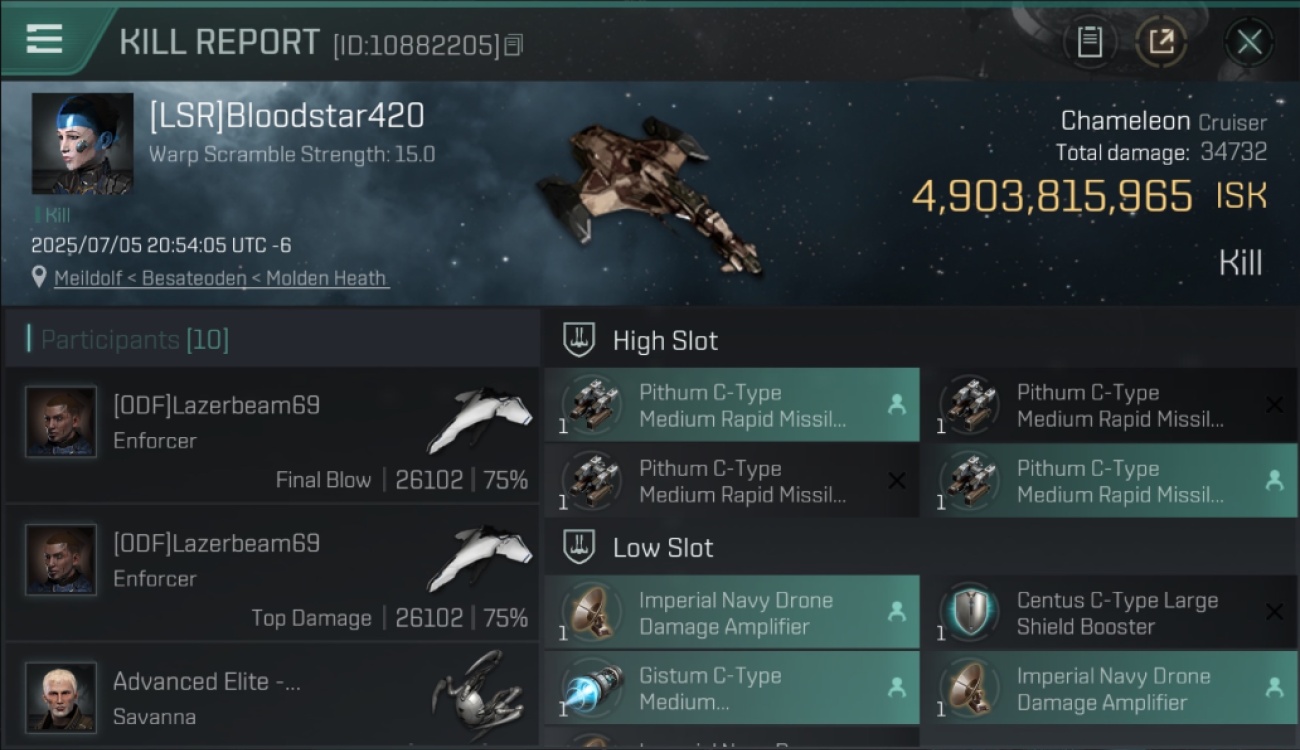View Bloodstar420 pilot portrait
1300x750 pixels.
pyautogui.click(x=82, y=143)
